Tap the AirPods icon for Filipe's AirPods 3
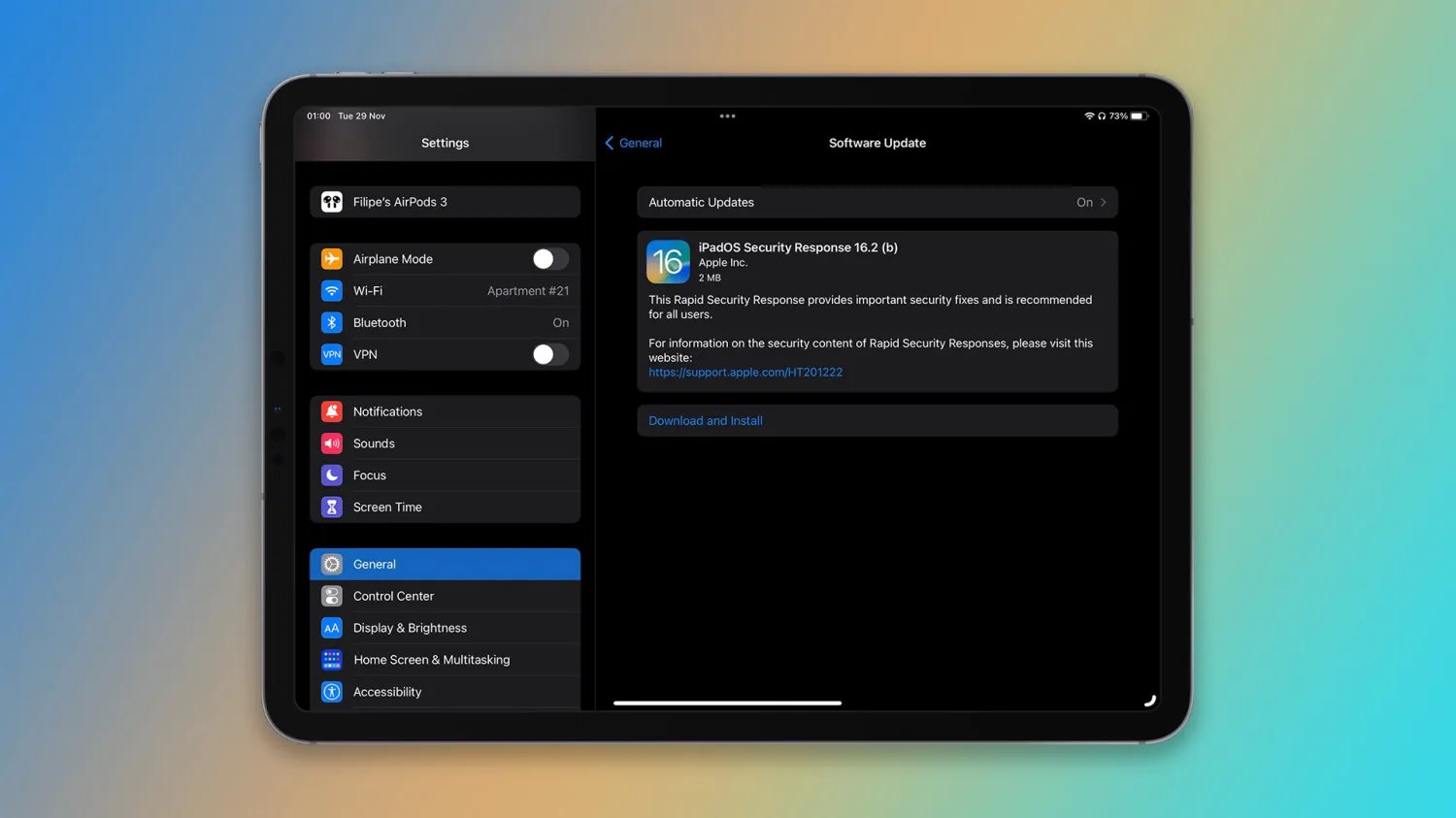This screenshot has width=1456, height=818. [332, 202]
